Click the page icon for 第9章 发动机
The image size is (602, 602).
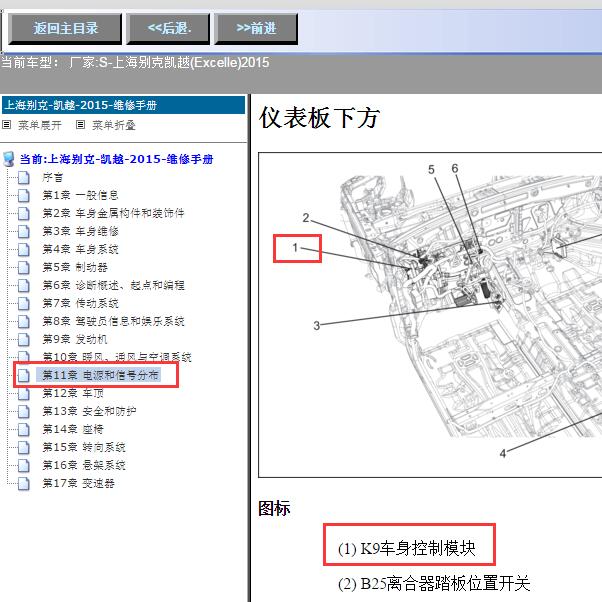(x=24, y=339)
